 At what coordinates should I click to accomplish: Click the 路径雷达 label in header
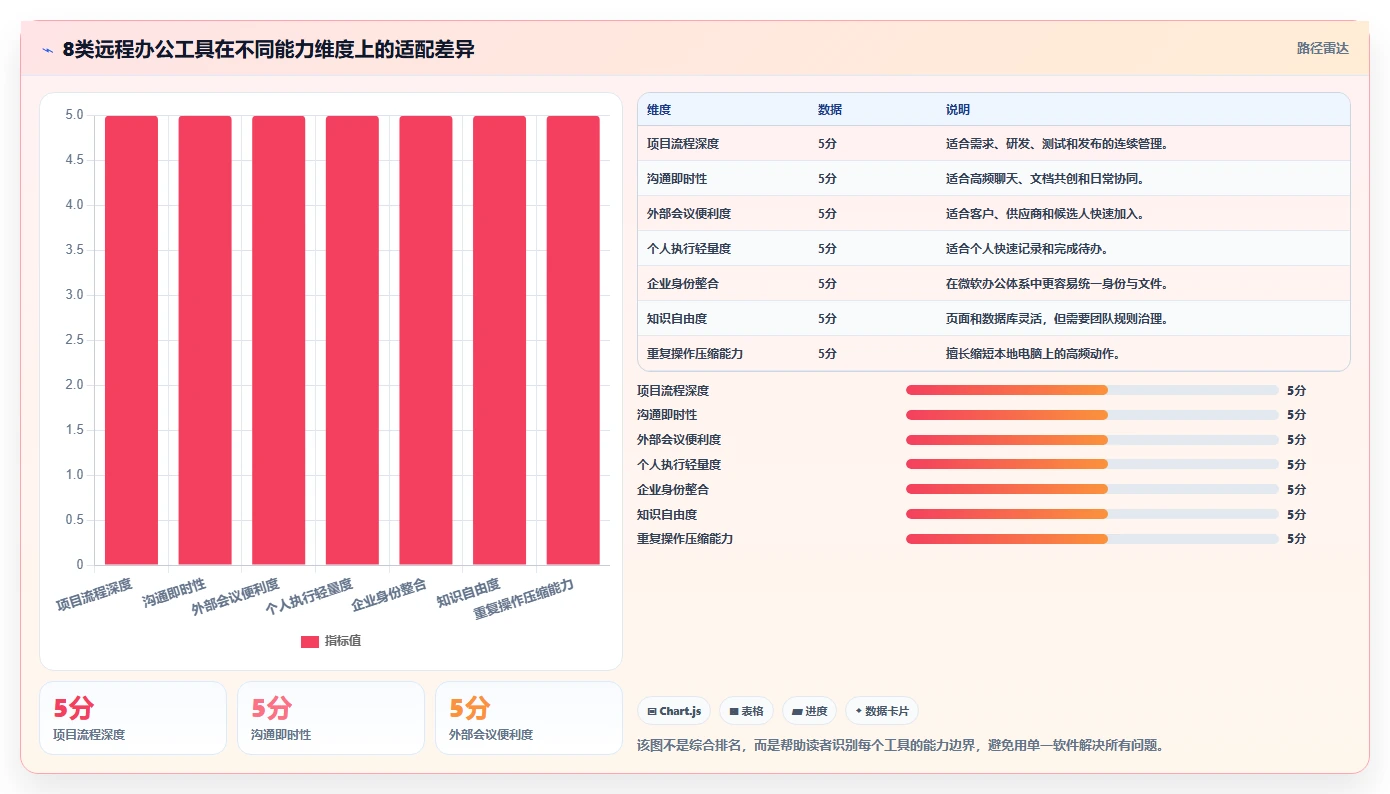1323,48
